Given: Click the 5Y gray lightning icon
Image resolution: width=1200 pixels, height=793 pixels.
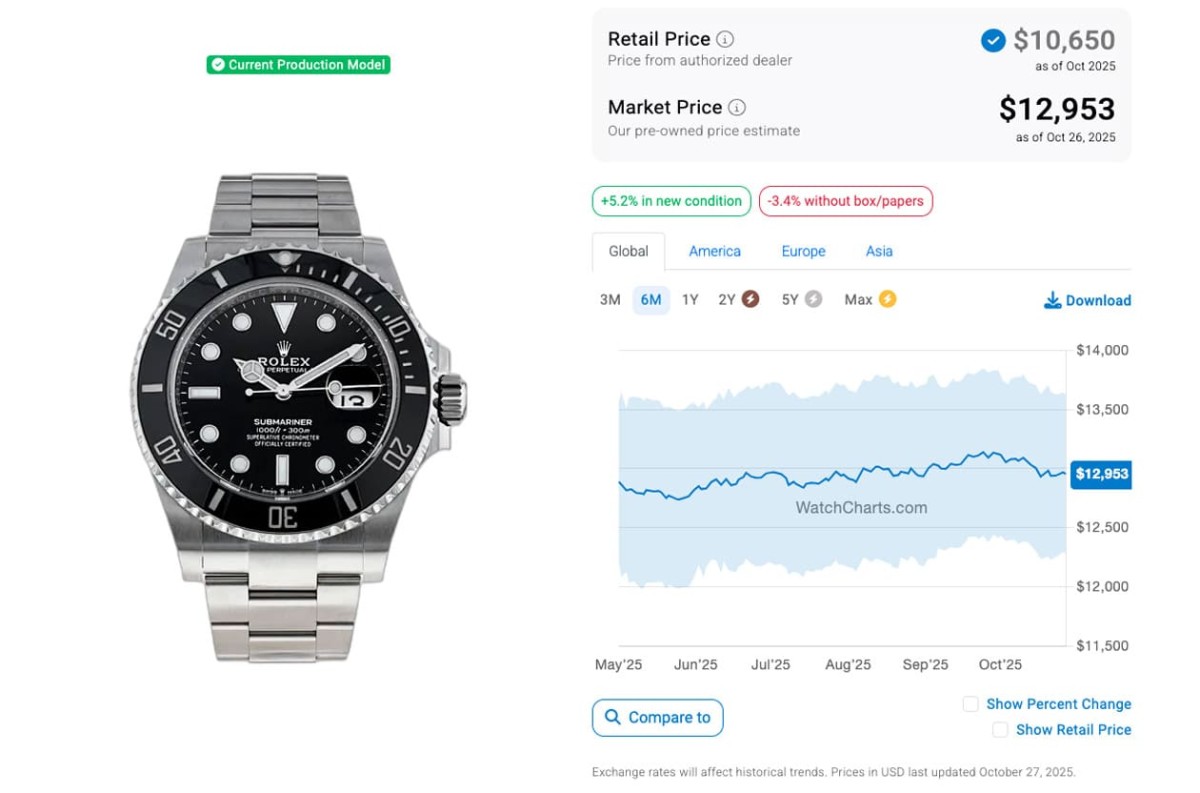Looking at the screenshot, I should pyautogui.click(x=813, y=299).
